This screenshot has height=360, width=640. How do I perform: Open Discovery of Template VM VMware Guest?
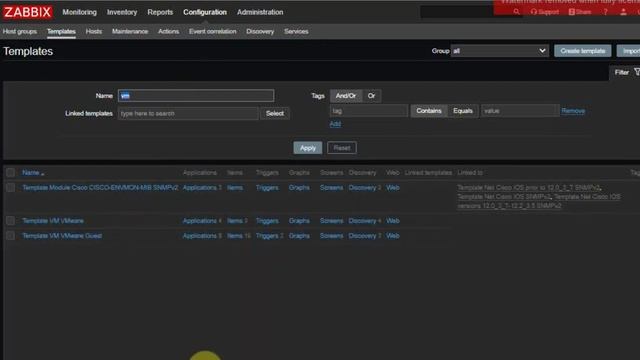coord(362,236)
